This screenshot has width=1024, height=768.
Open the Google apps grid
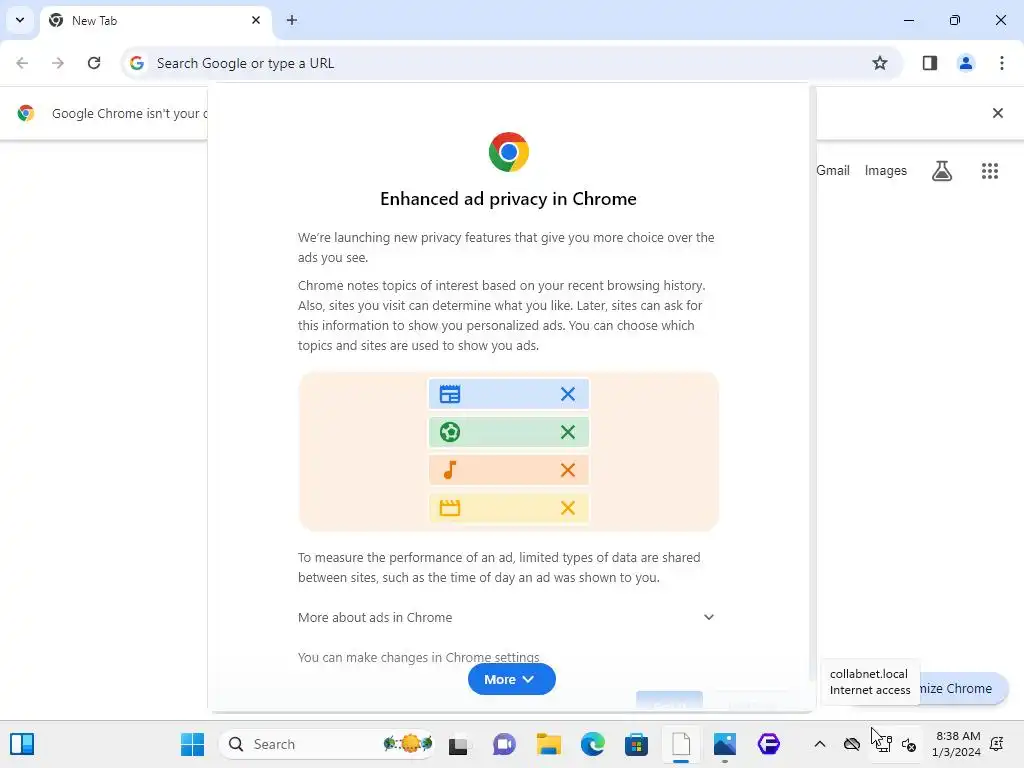pyautogui.click(x=990, y=170)
